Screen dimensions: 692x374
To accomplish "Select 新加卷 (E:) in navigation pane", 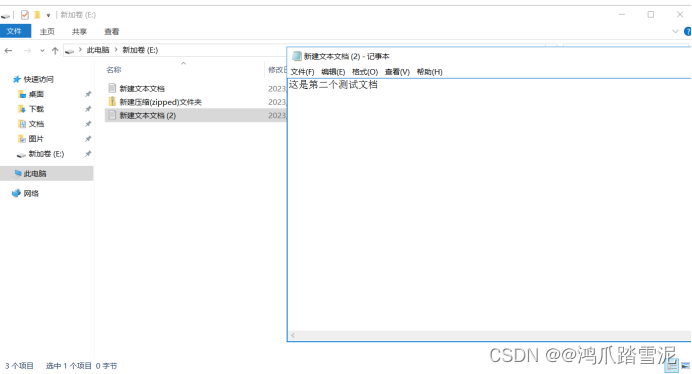I will [46, 154].
